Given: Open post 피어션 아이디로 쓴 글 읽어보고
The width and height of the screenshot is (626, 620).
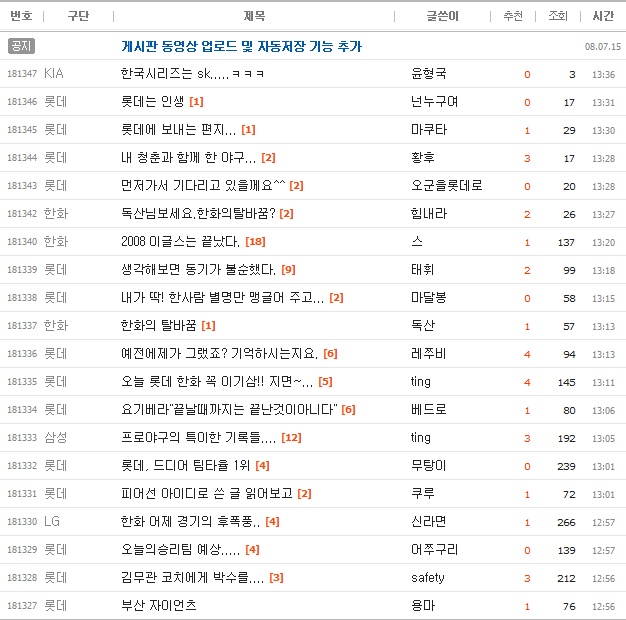Looking at the screenshot, I should click(x=207, y=493).
